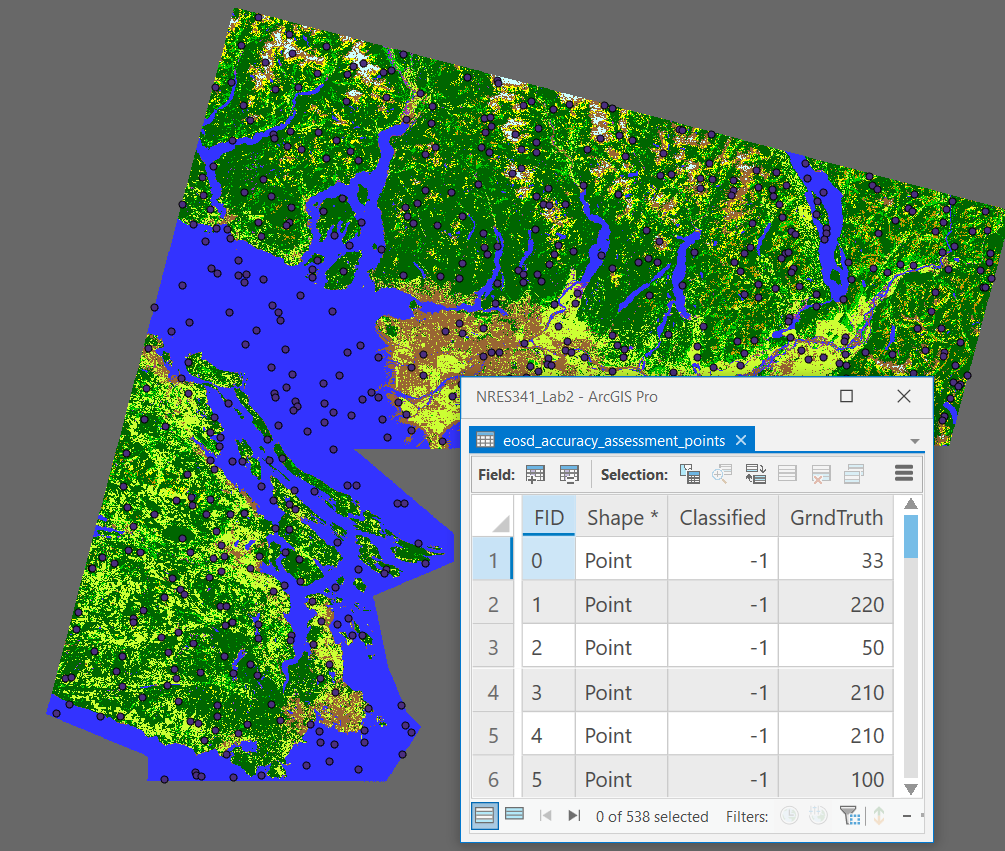This screenshot has height=851, width=1005.
Task: Select row 3 using its row header
Action: 493,648
